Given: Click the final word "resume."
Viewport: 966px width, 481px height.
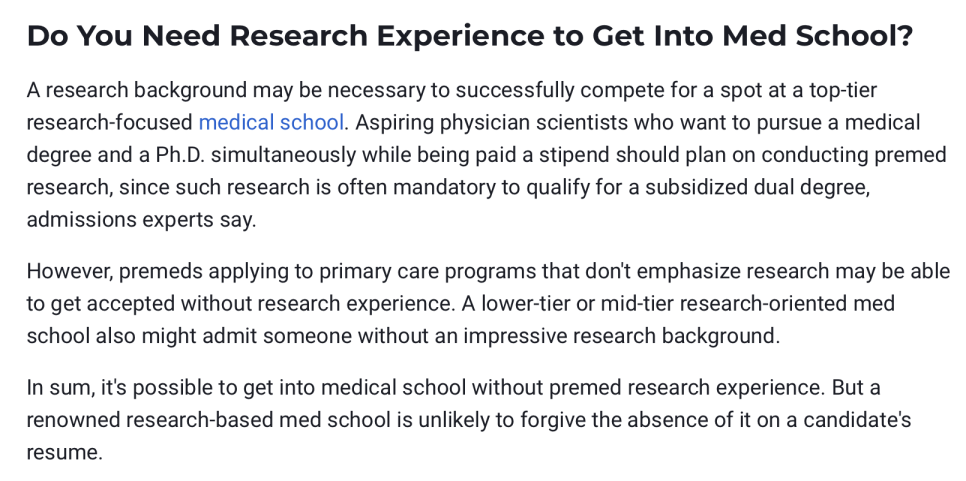Looking at the screenshot, I should click(x=64, y=453).
